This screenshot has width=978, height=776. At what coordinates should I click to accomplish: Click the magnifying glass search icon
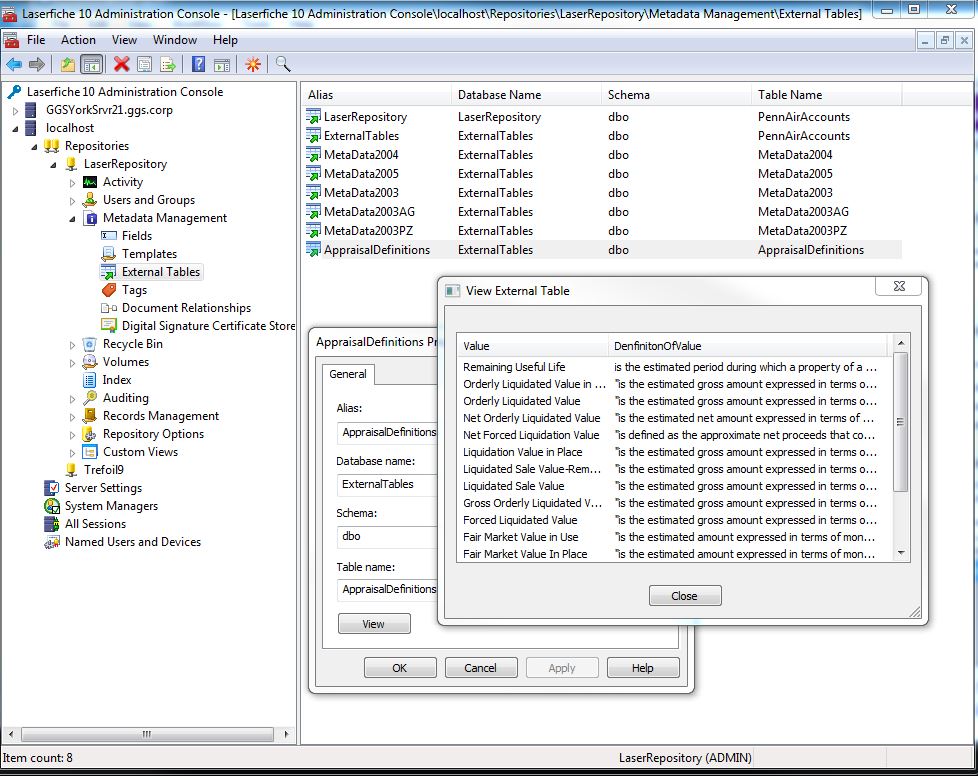point(283,65)
